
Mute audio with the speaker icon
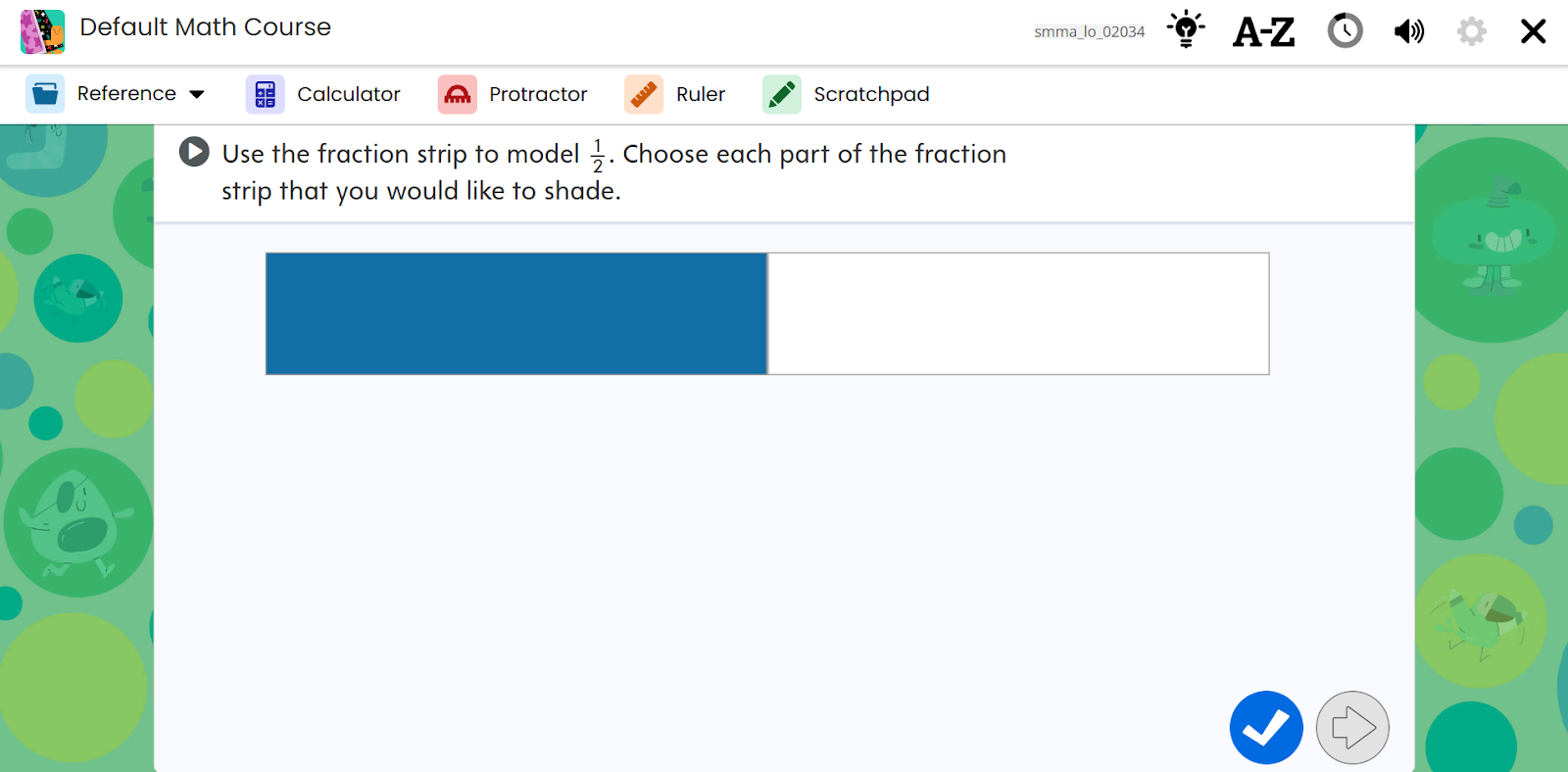(1409, 32)
